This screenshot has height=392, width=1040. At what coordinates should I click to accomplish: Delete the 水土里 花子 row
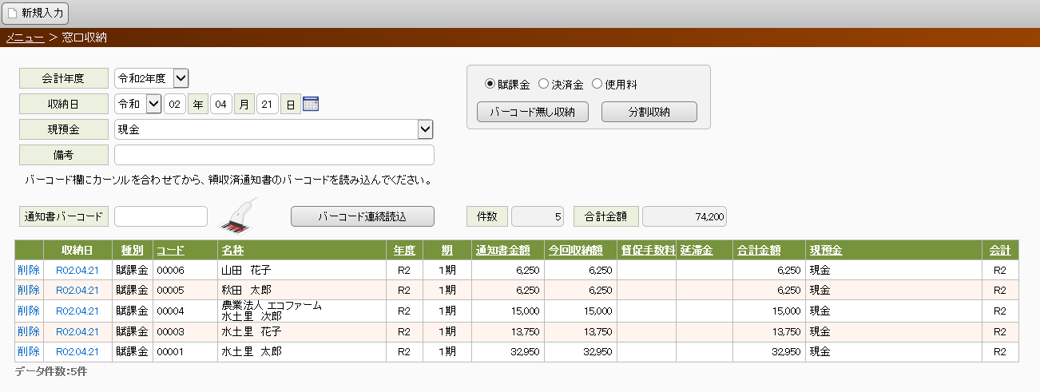pyautogui.click(x=29, y=331)
